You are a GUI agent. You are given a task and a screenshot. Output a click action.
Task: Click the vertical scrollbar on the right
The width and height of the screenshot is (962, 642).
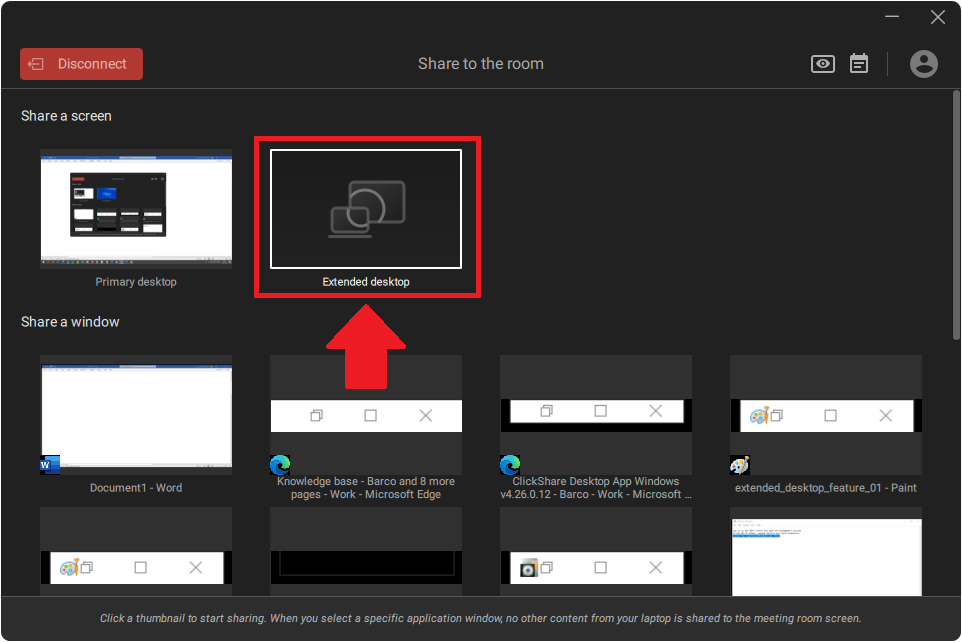click(956, 220)
